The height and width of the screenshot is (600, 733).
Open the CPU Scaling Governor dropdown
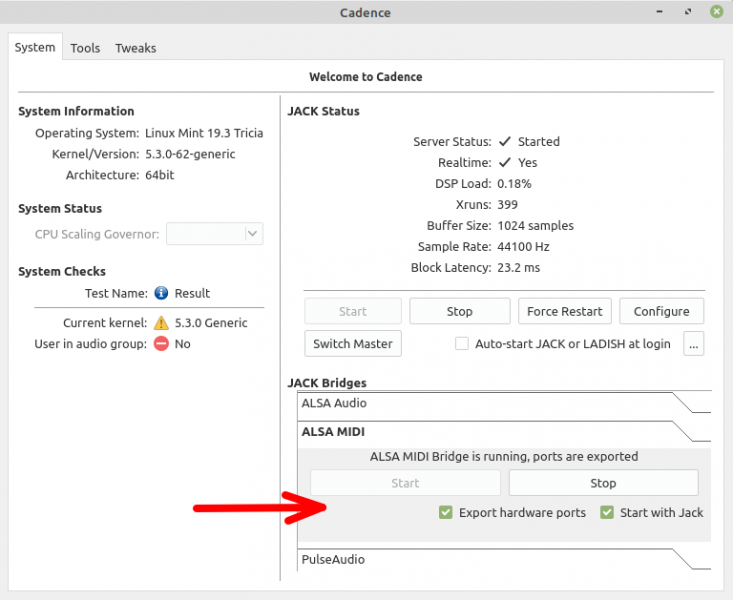tap(215, 234)
